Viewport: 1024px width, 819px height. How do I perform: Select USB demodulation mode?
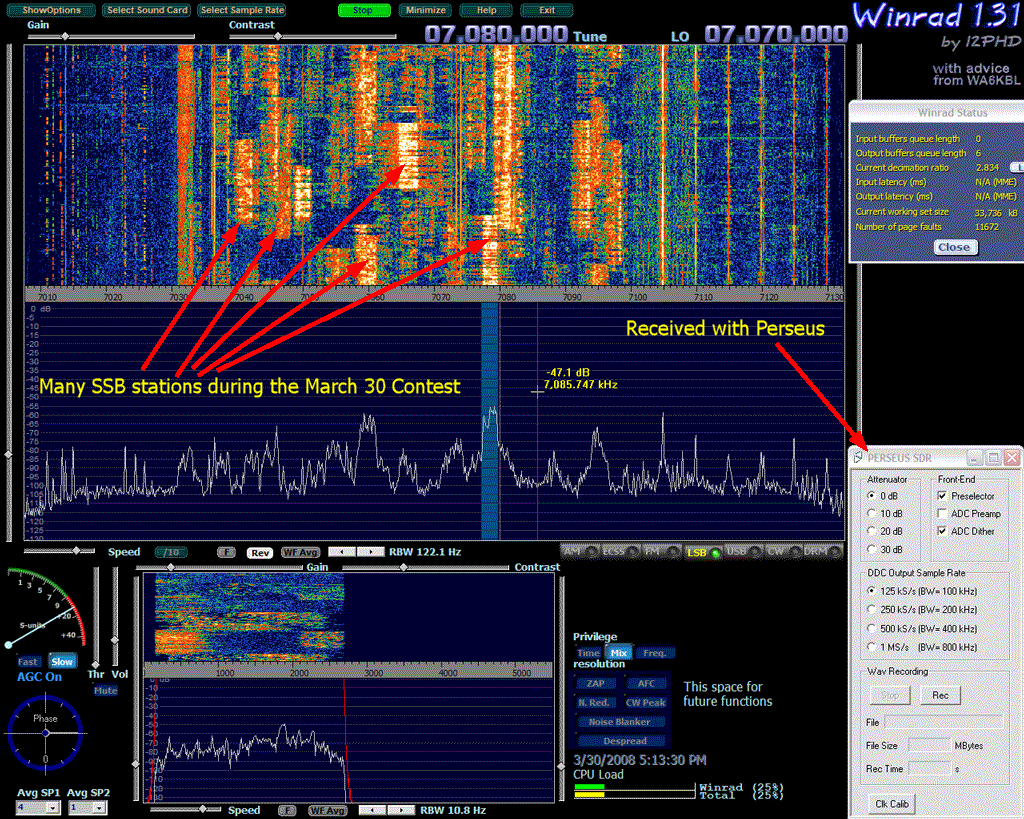[x=743, y=552]
